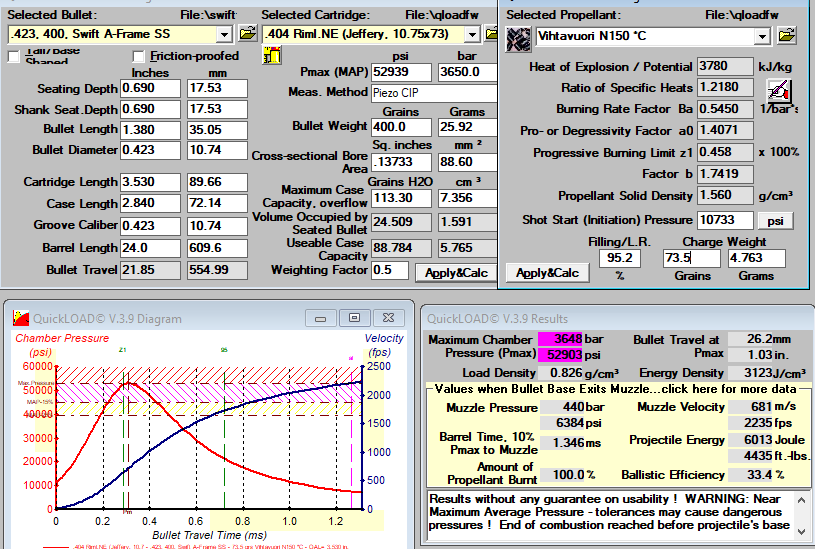Click Maximum Case Capacity cm³ field
This screenshot has height=549, width=815.
click(467, 198)
